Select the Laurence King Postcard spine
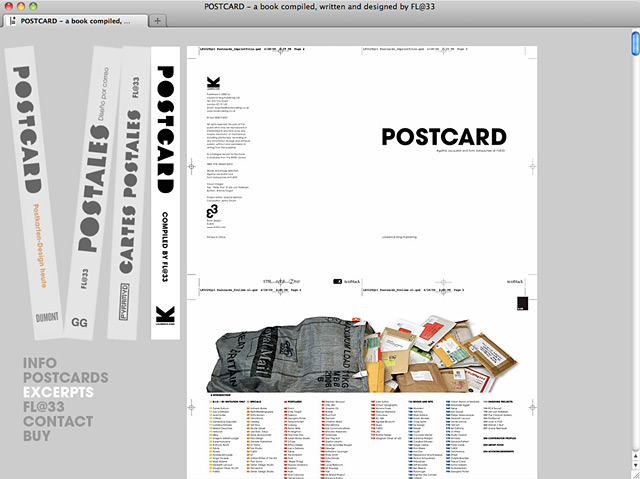The image size is (640, 479). (165, 193)
